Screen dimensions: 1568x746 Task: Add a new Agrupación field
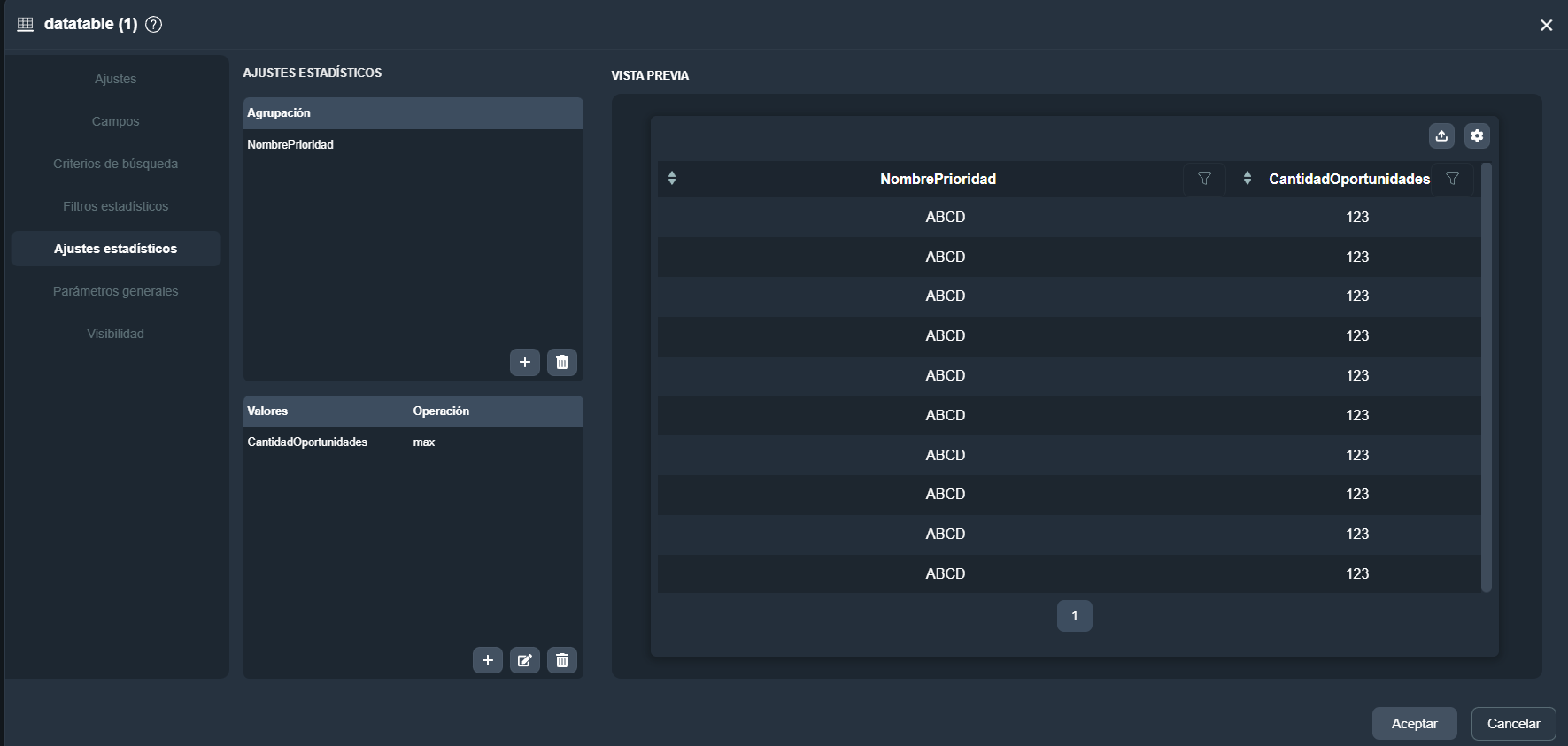point(525,362)
